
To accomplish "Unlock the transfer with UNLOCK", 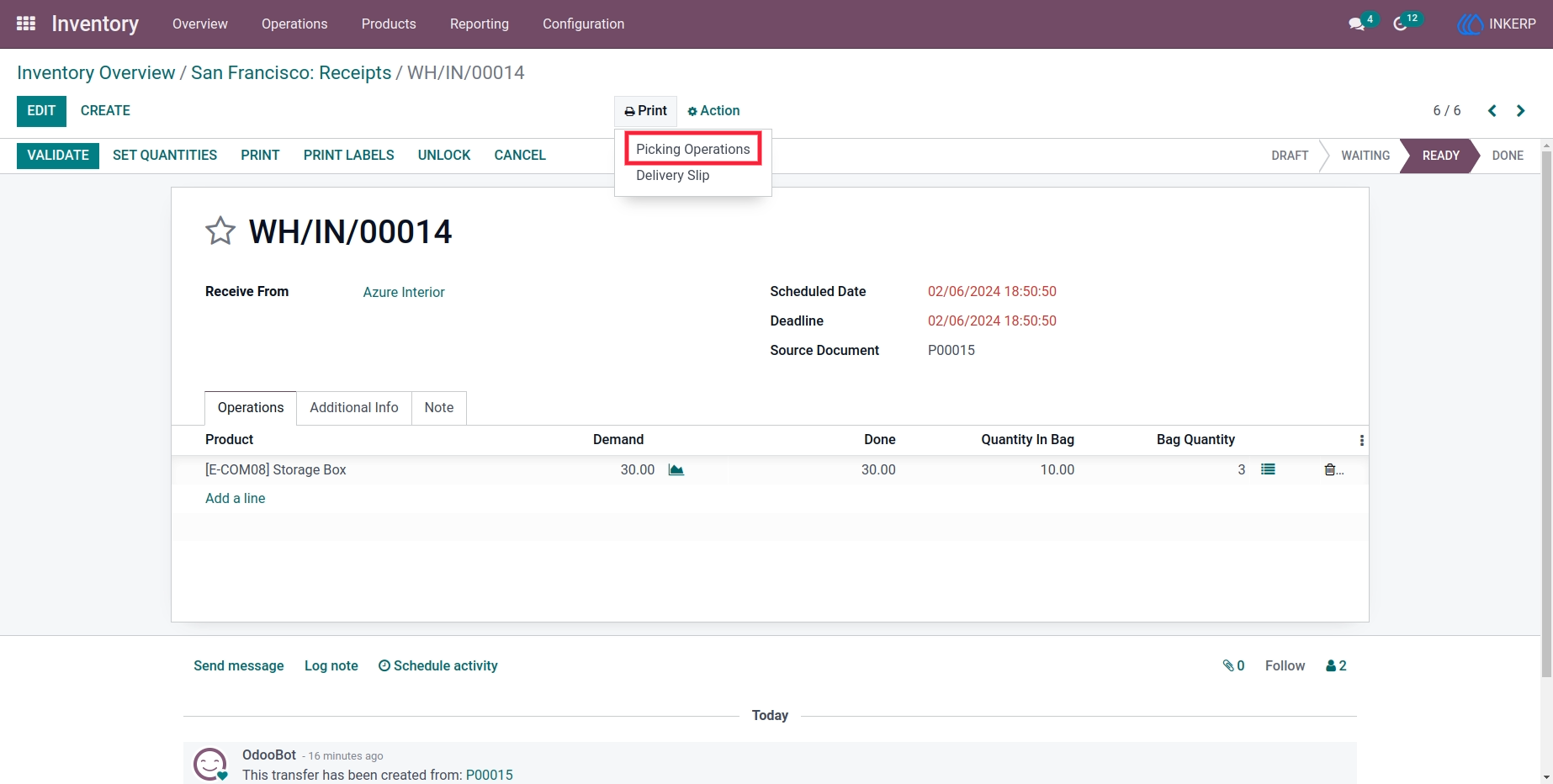I will coord(444,155).
